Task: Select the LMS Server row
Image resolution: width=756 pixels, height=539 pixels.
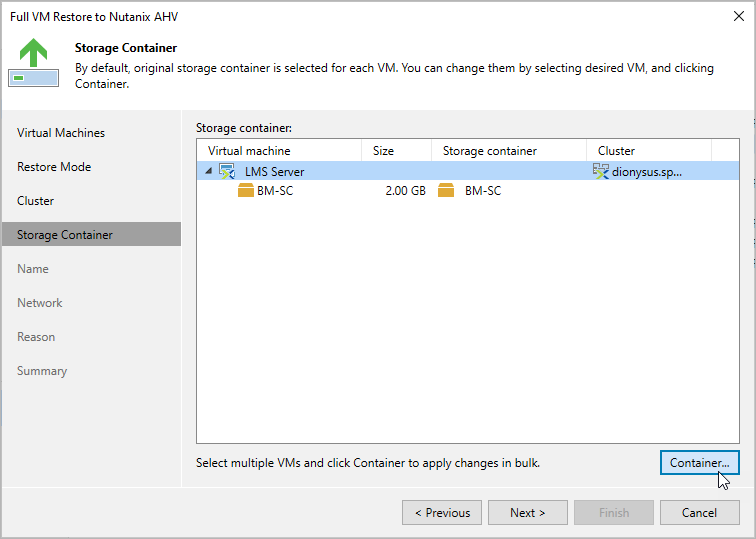Action: (x=400, y=172)
